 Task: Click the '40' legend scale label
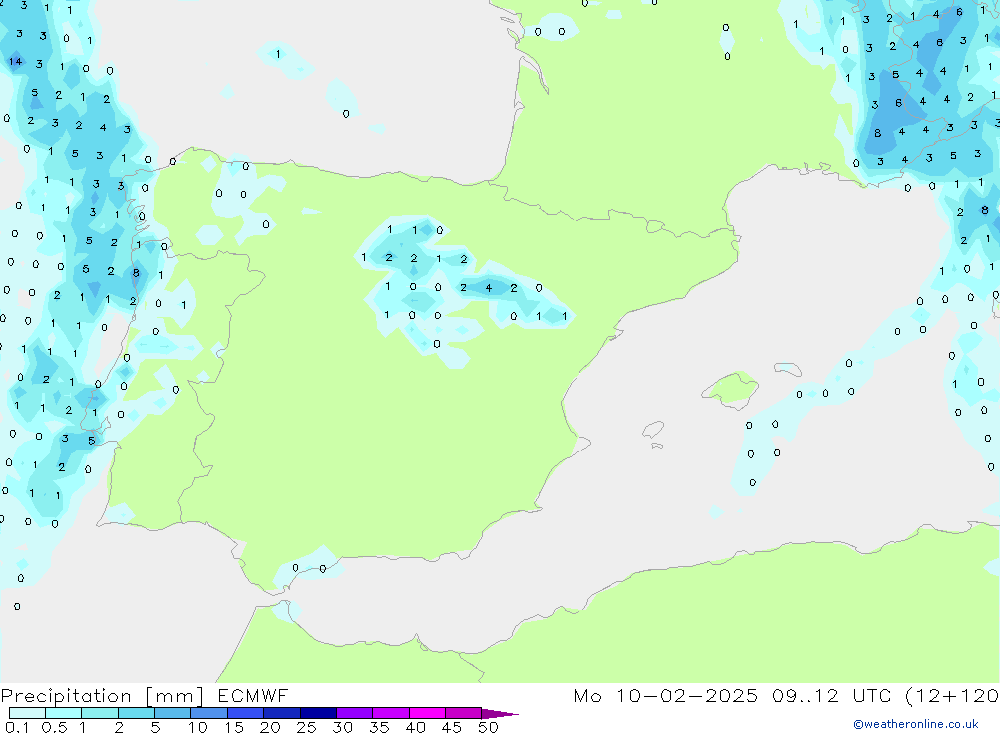[416, 727]
